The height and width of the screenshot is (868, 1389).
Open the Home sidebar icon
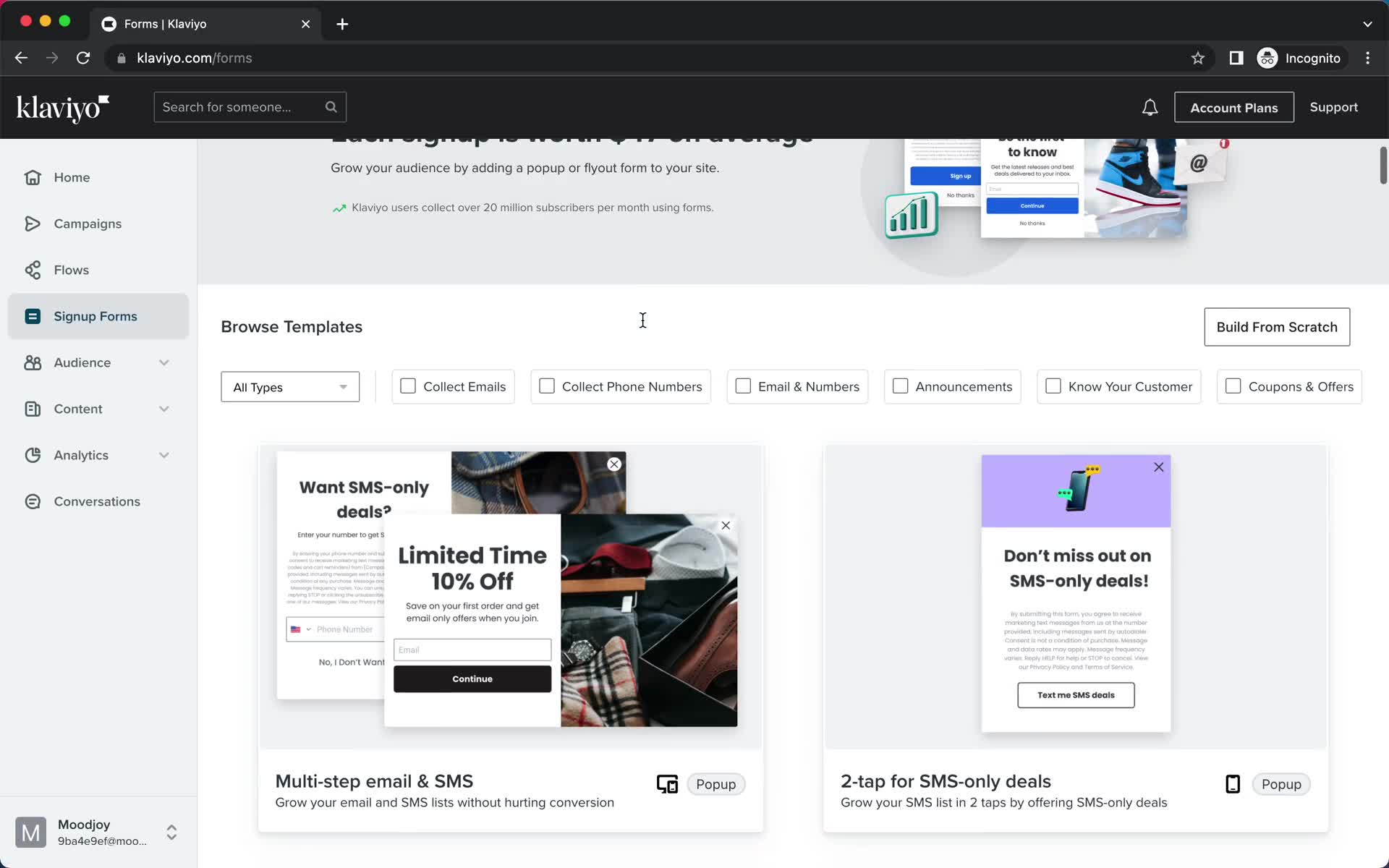point(33,177)
